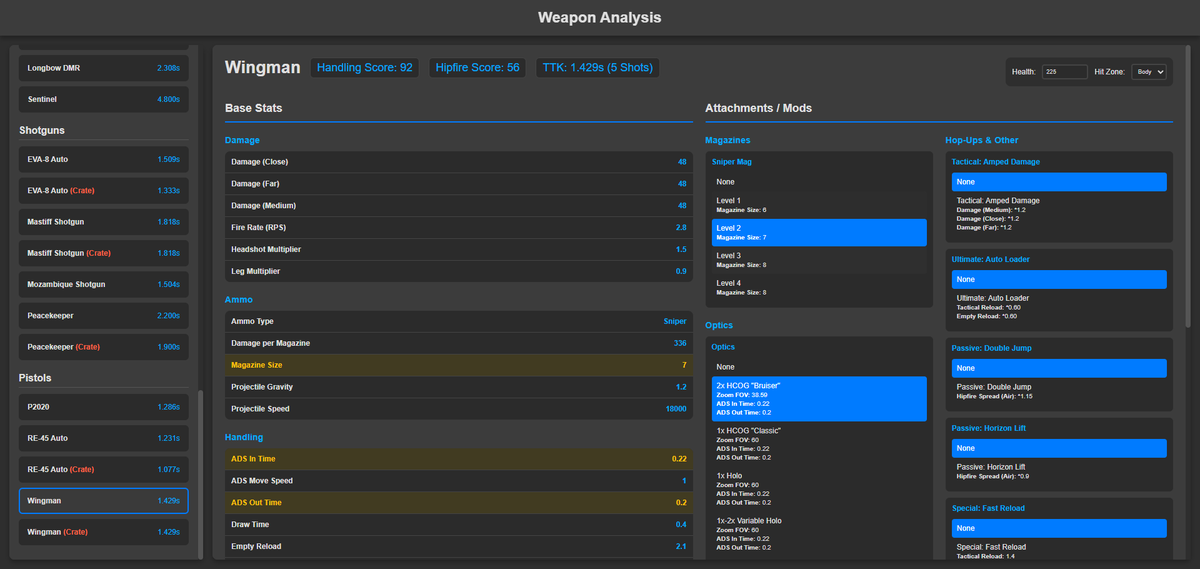Select Level 4 magazine option
Screen dimensions: 1200x569
click(819, 287)
